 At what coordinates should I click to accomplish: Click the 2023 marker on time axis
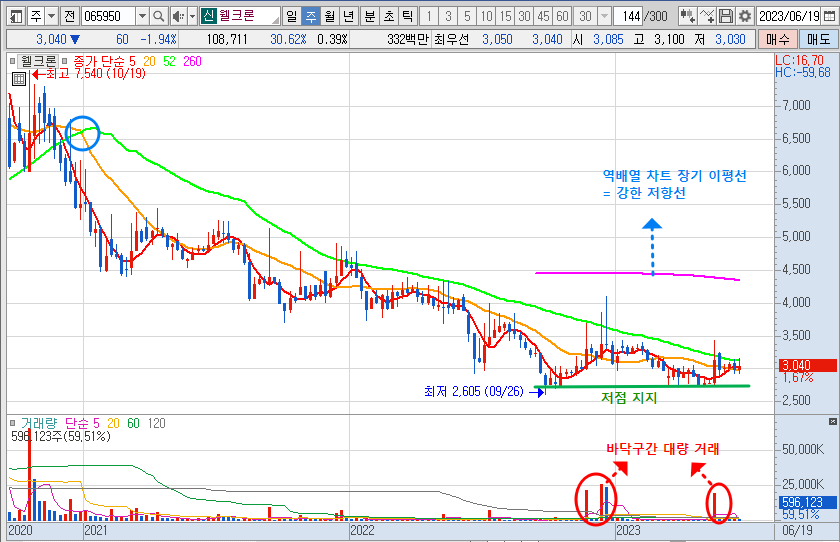(x=628, y=530)
